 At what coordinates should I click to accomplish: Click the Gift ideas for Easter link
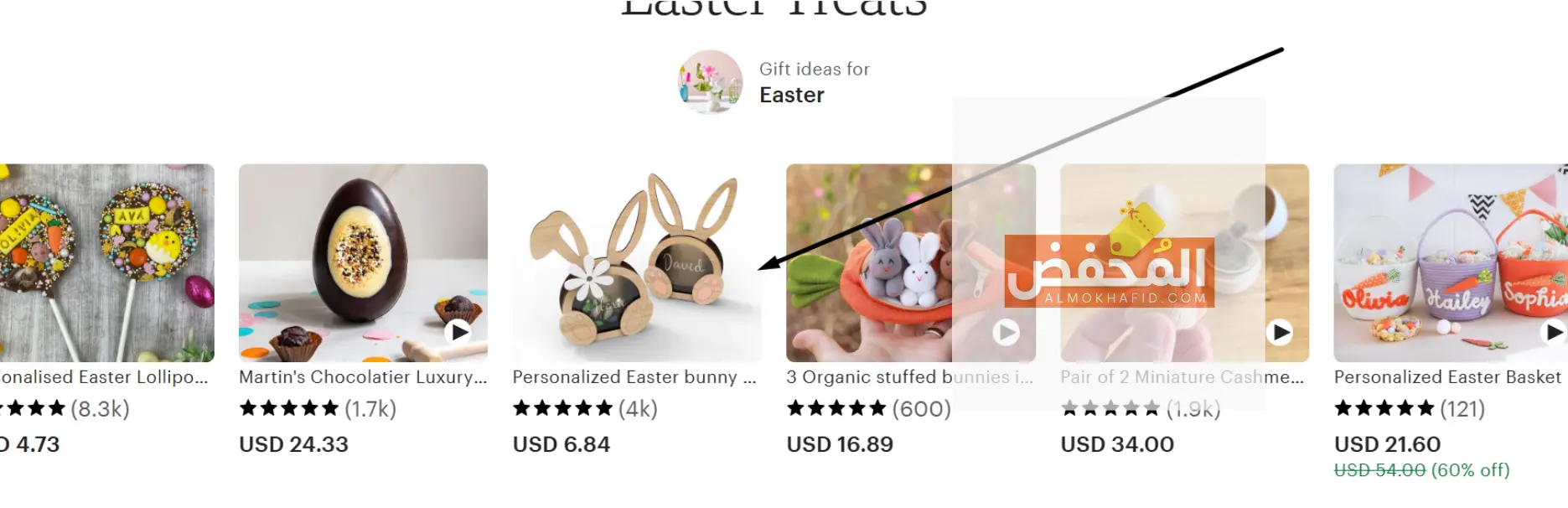click(x=814, y=82)
